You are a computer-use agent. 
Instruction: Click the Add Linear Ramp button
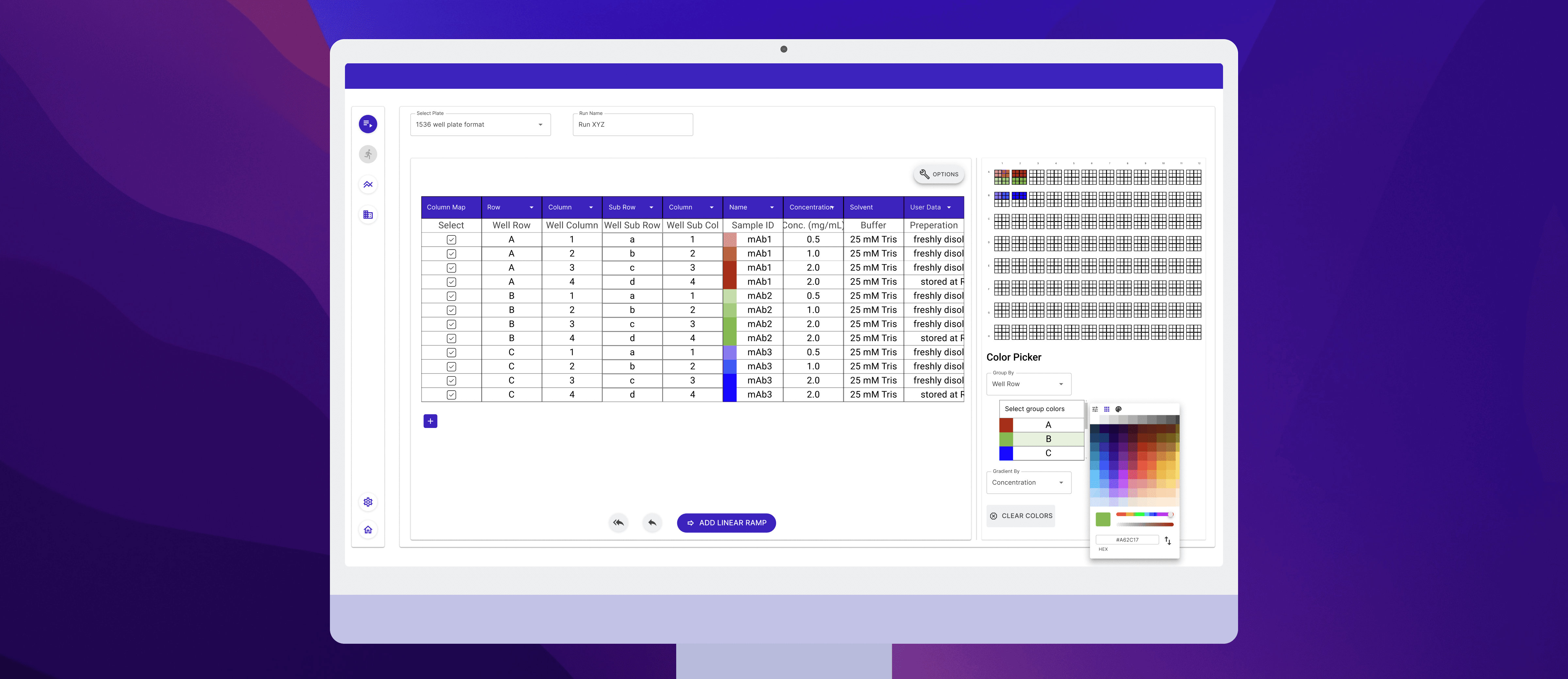(x=726, y=523)
